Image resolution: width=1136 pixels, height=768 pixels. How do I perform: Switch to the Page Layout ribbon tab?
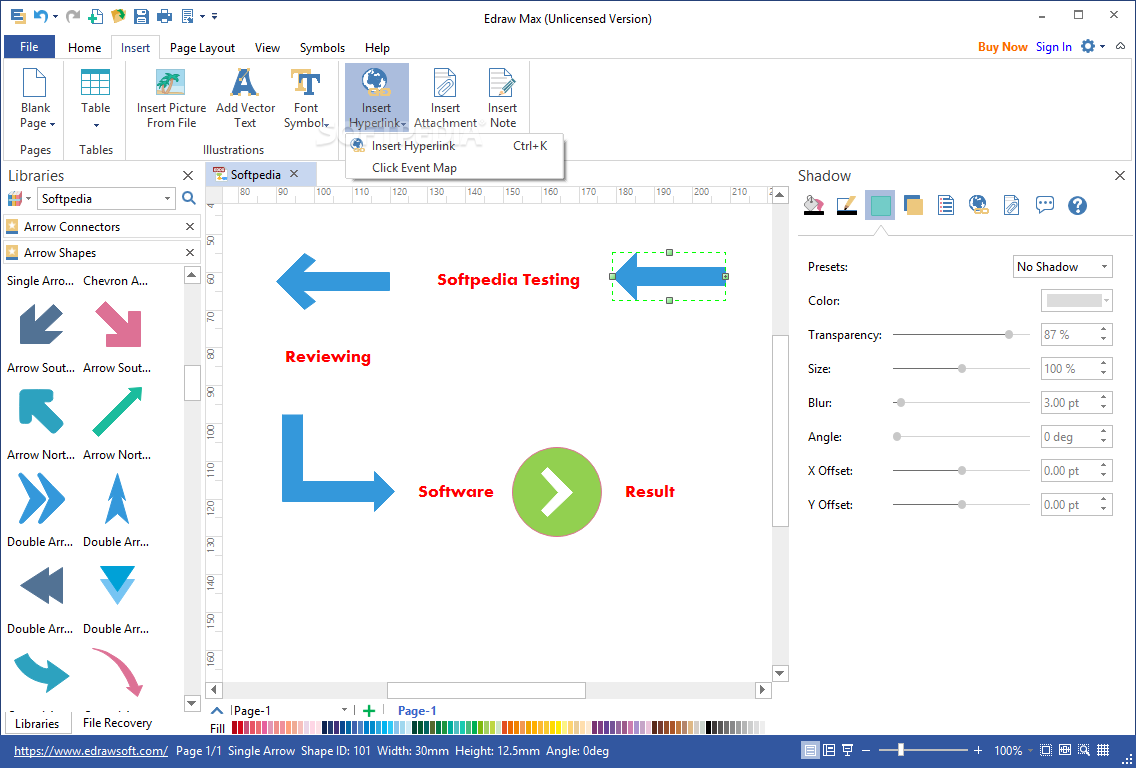pyautogui.click(x=202, y=48)
